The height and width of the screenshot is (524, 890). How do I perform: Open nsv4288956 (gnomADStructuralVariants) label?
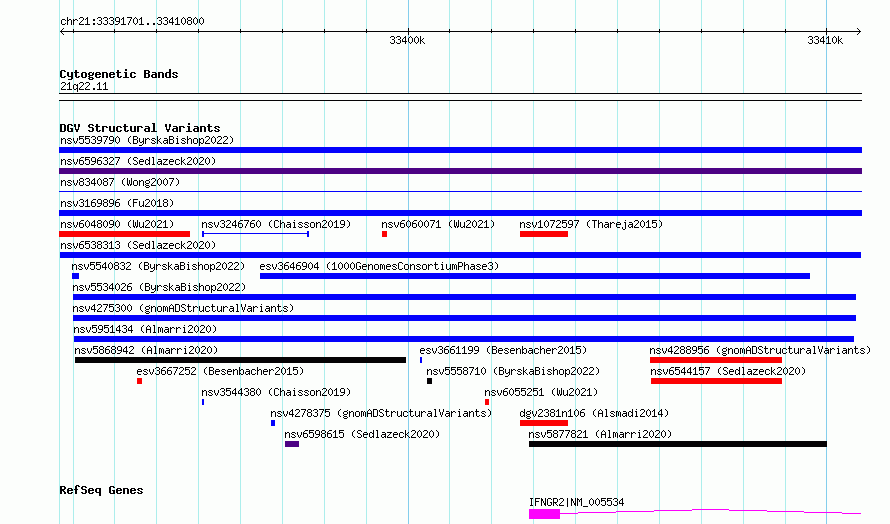tap(760, 350)
